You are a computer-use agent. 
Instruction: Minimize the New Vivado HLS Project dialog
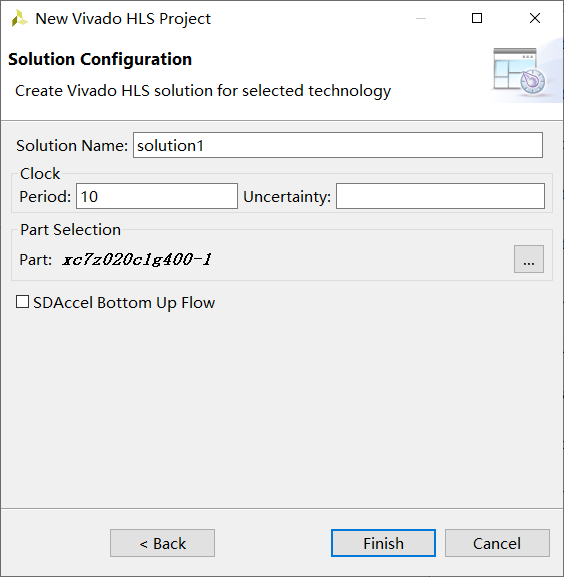coord(421,18)
